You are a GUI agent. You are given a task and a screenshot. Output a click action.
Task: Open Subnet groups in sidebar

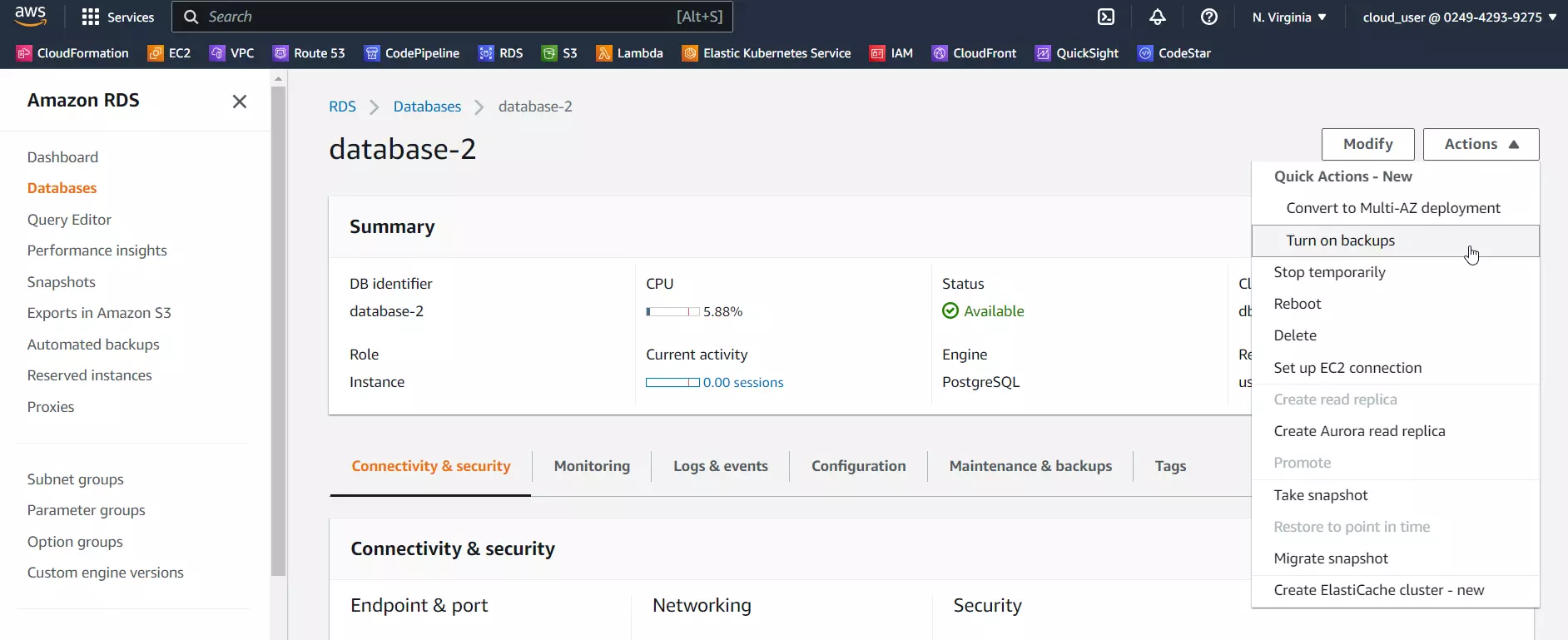(x=75, y=479)
